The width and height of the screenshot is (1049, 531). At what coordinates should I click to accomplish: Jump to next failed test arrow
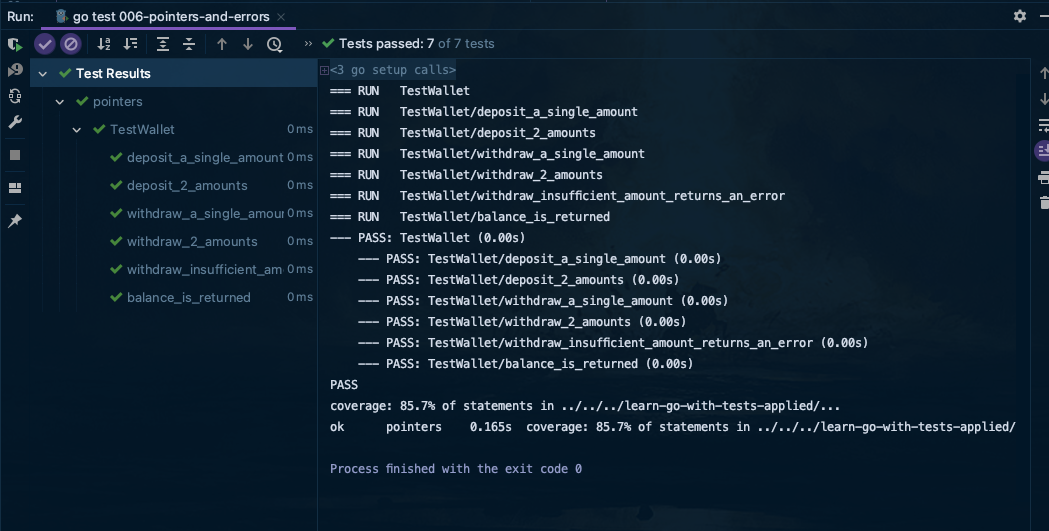(x=248, y=44)
